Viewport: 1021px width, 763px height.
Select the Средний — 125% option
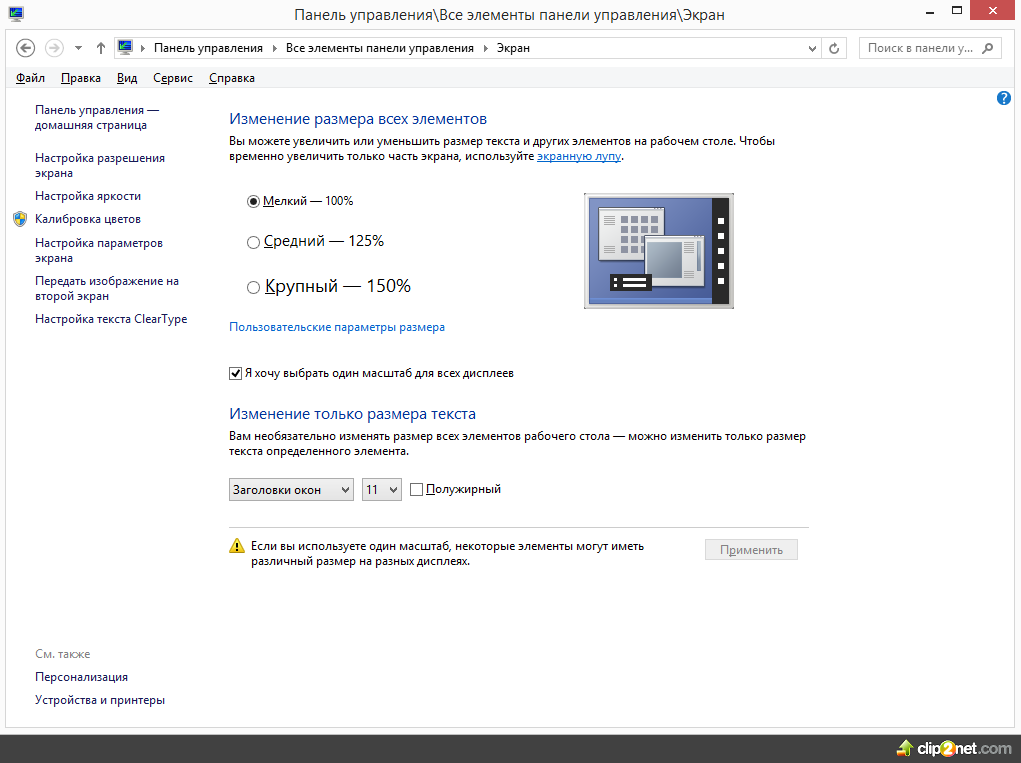click(253, 241)
